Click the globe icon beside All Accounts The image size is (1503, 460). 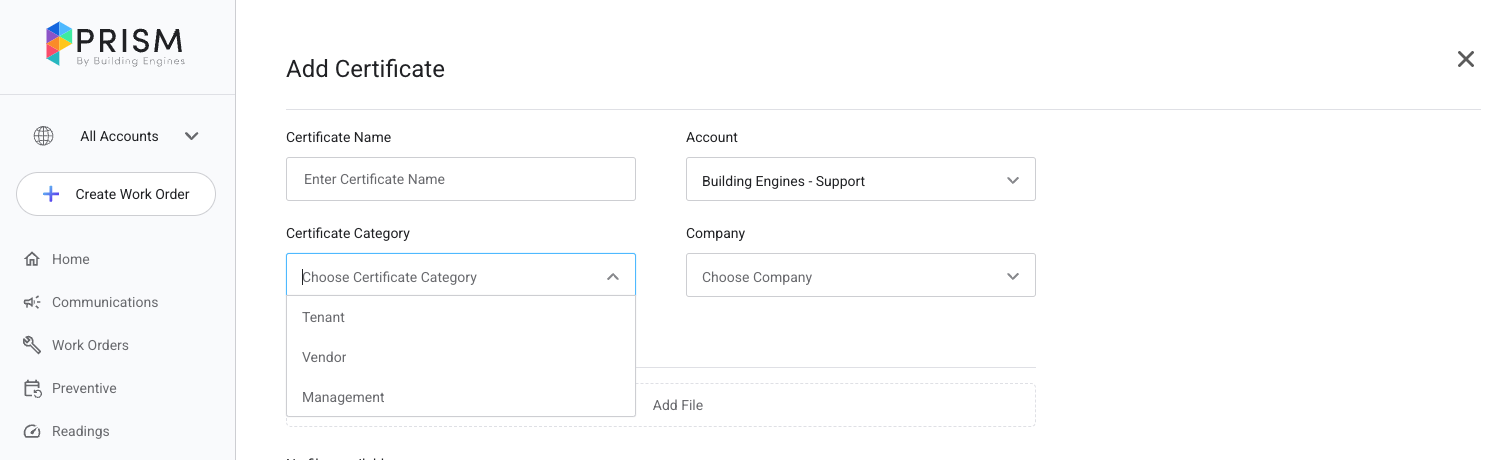pyautogui.click(x=43, y=136)
